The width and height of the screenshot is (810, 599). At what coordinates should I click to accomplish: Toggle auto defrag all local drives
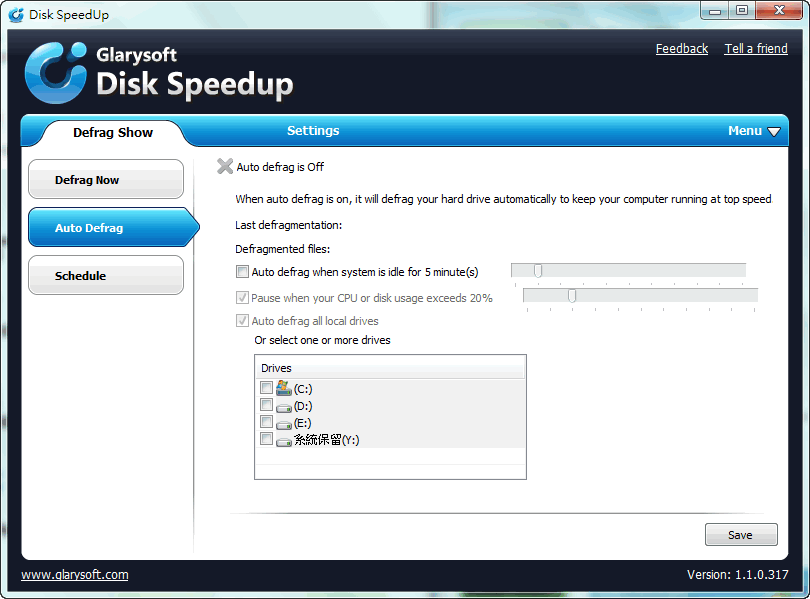pyautogui.click(x=242, y=321)
